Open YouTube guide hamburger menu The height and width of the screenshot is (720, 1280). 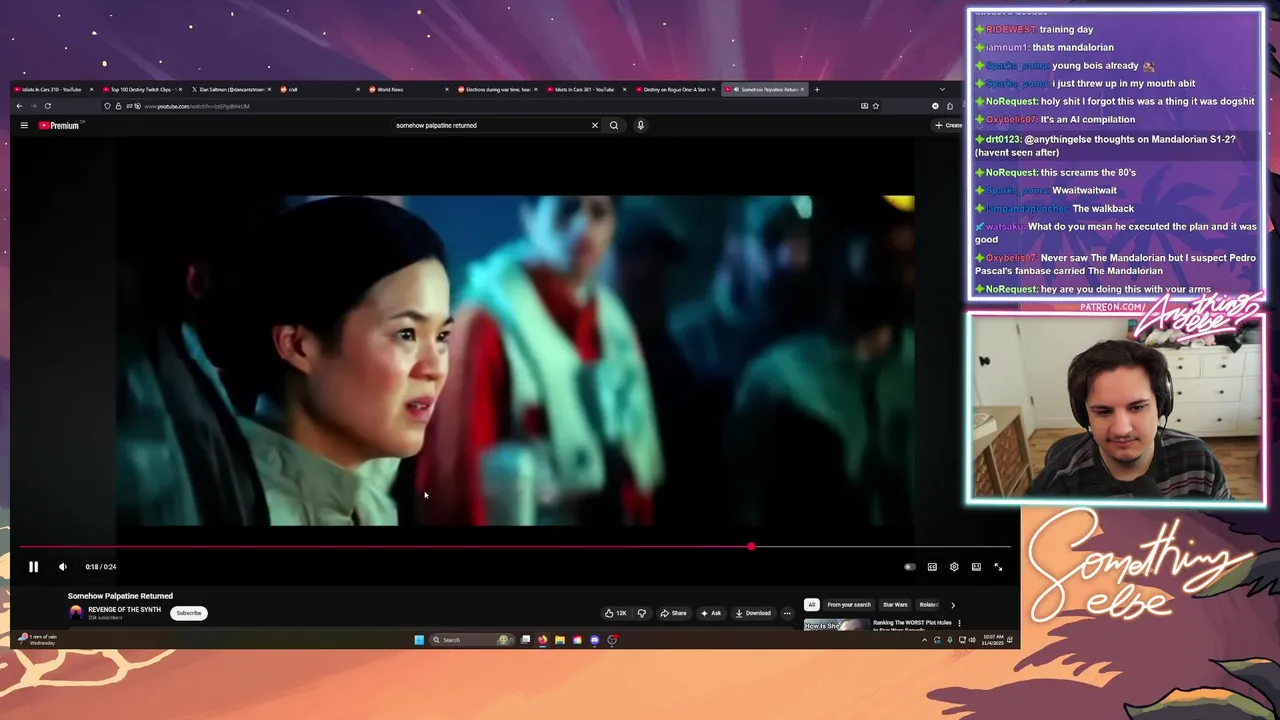tap(24, 125)
